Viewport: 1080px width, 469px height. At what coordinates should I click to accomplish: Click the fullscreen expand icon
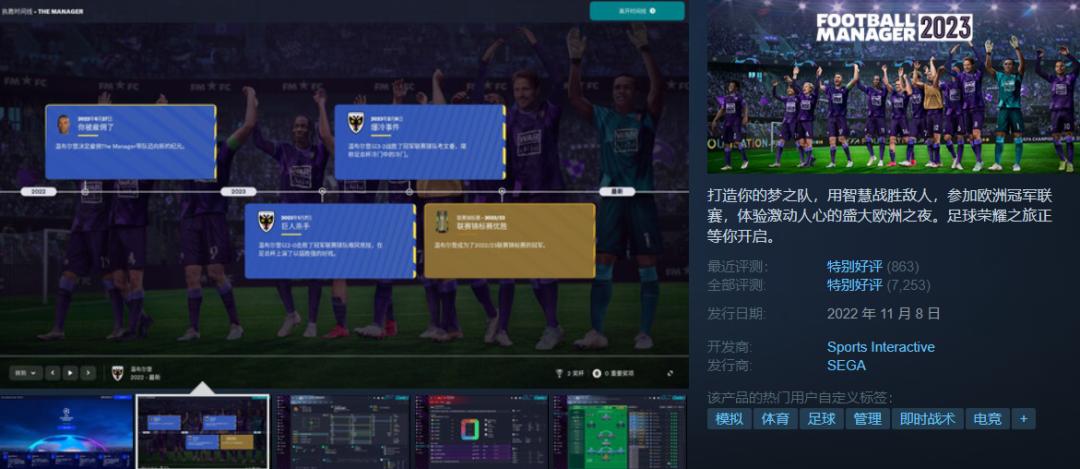pos(670,373)
